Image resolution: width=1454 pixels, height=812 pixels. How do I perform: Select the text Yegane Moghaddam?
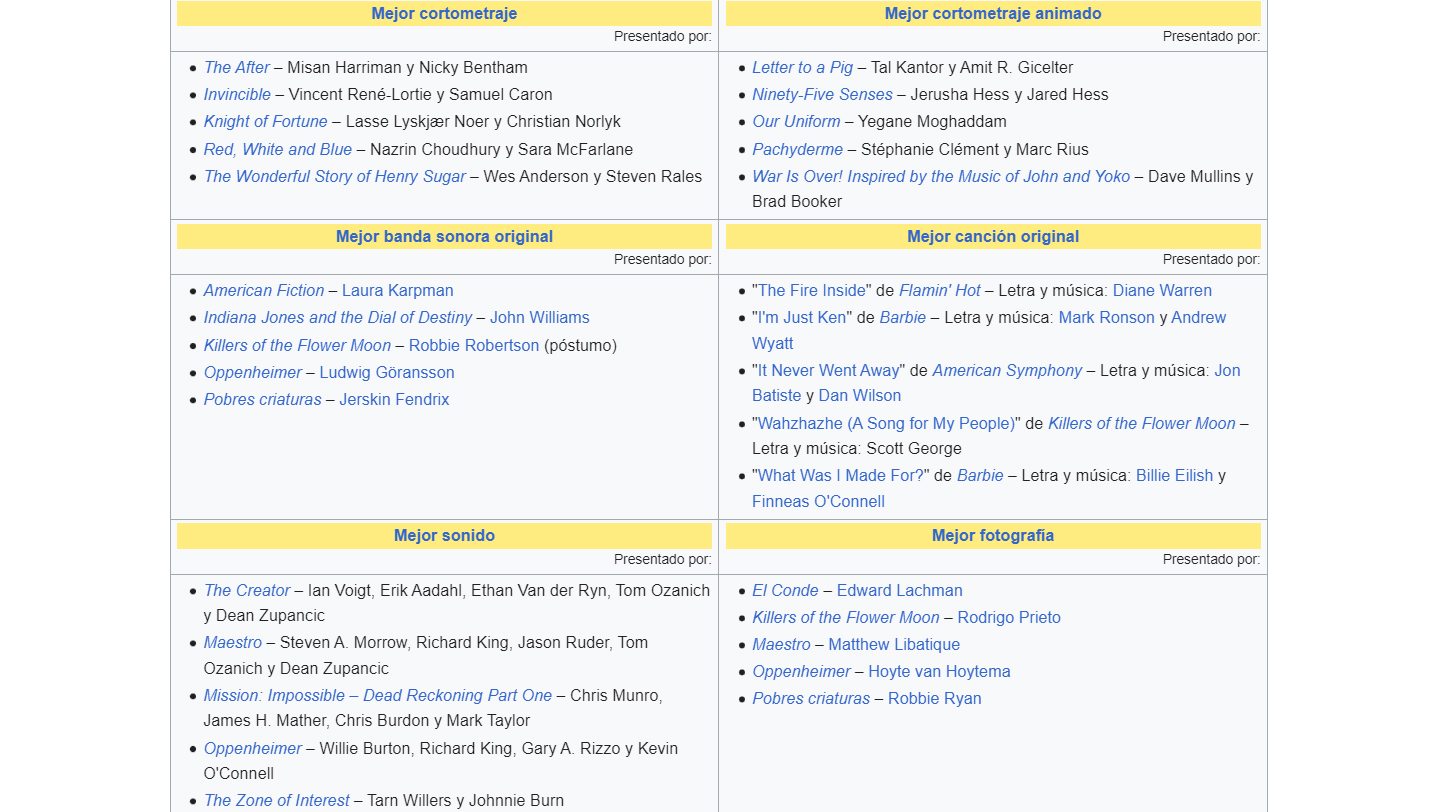pos(932,122)
